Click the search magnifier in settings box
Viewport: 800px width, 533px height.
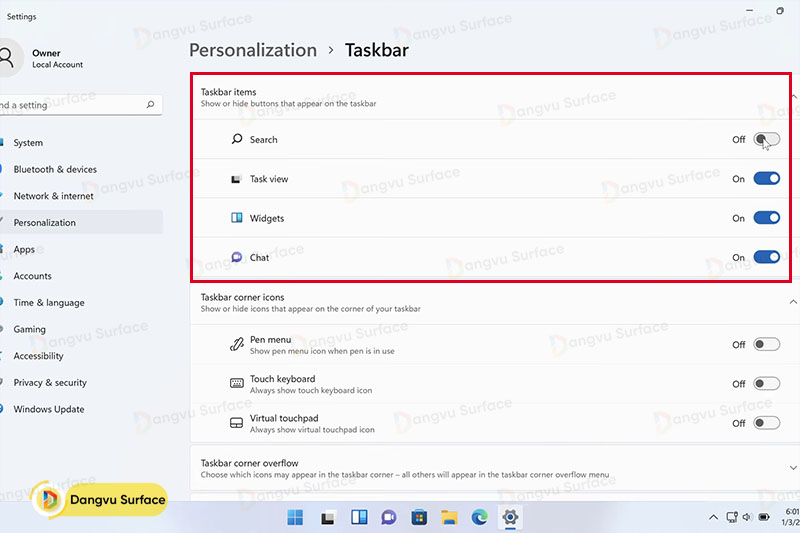[x=150, y=105]
